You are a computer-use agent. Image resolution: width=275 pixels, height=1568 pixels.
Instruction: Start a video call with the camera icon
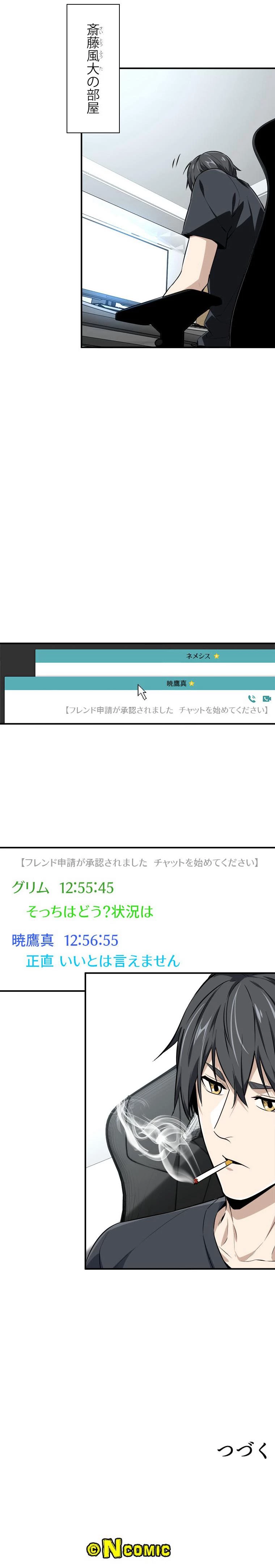[266, 699]
